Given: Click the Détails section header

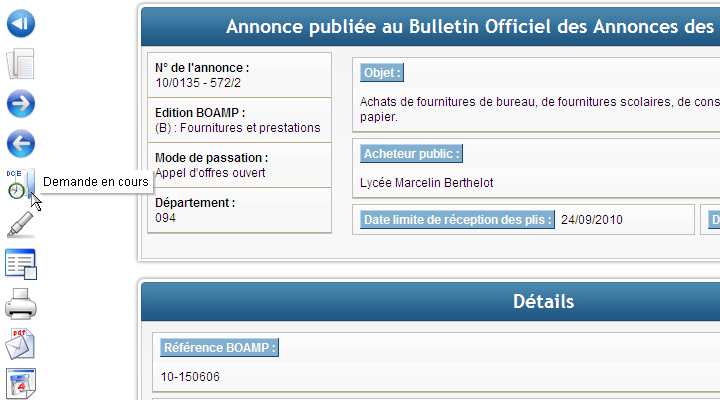Looking at the screenshot, I should [543, 302].
